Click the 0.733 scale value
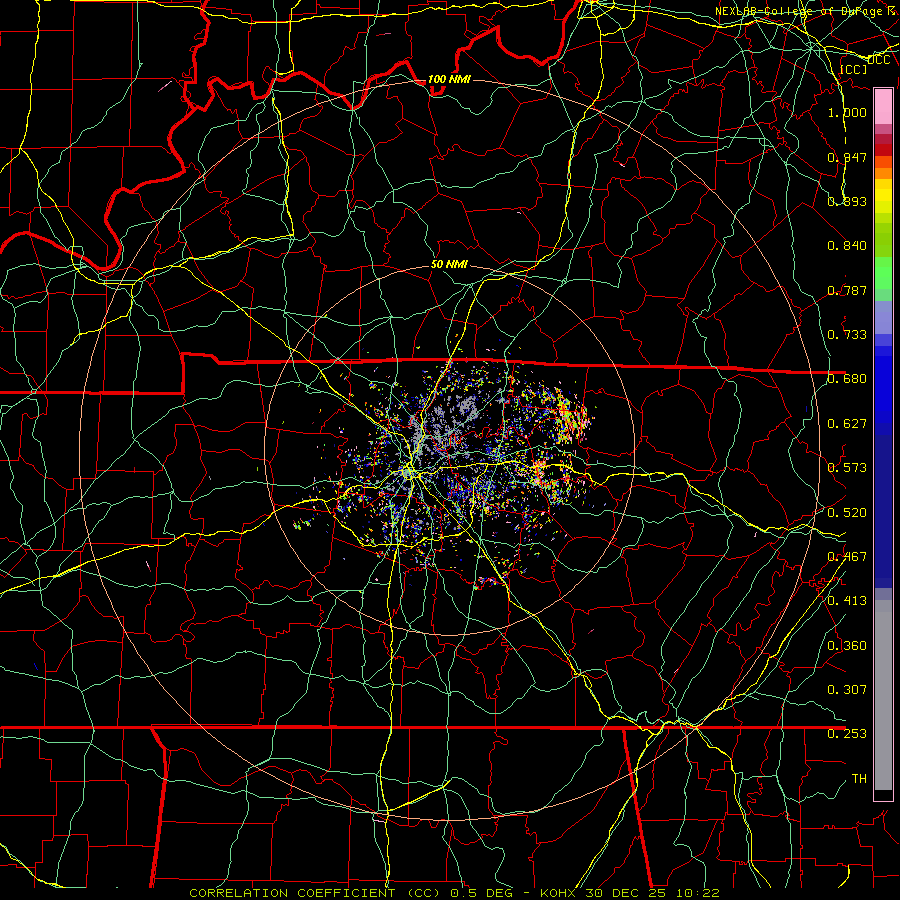900x900 pixels. 847,335
